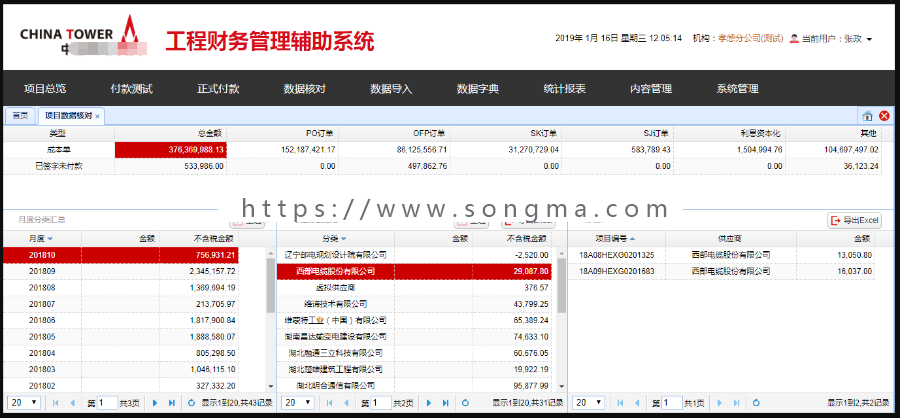Click the home icon at tab bar right
Viewport: 900px width, 418px height.
pyautogui.click(x=867, y=115)
